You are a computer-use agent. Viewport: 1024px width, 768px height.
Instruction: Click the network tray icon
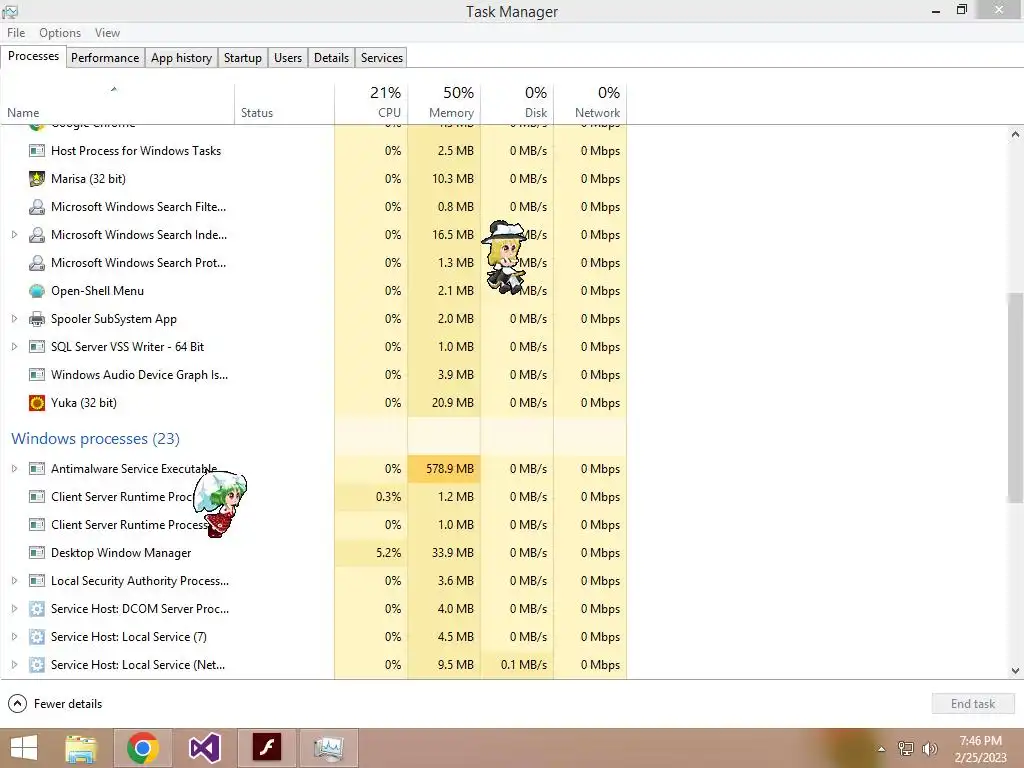coord(906,748)
